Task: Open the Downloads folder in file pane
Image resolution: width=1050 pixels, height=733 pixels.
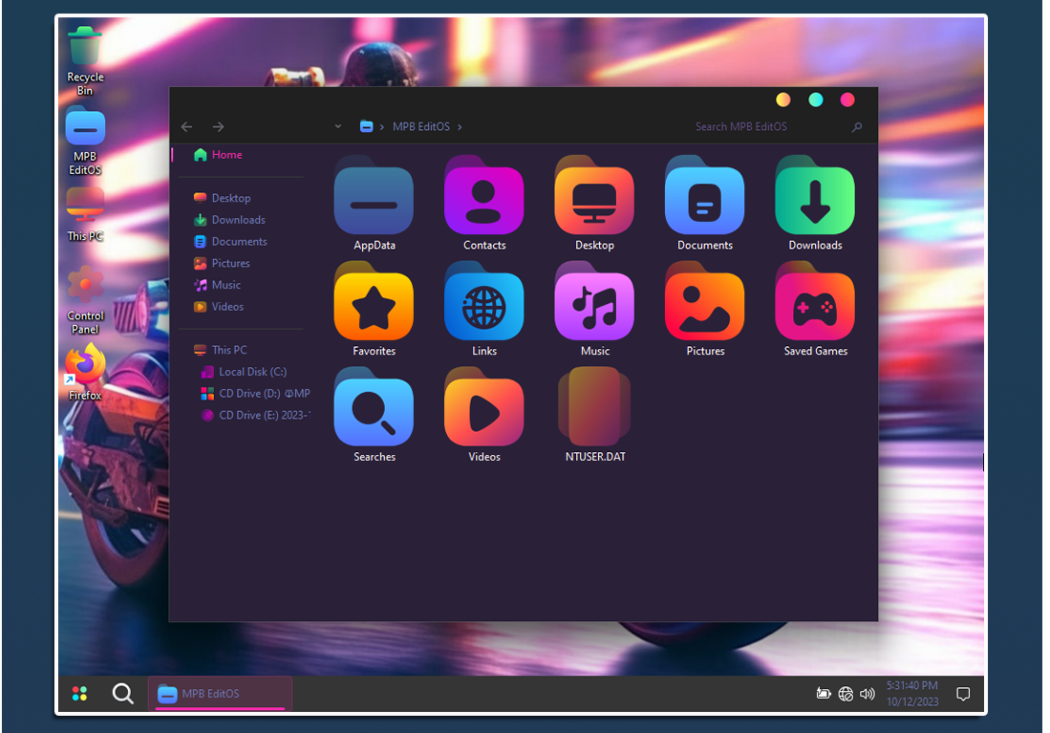Action: pos(815,203)
